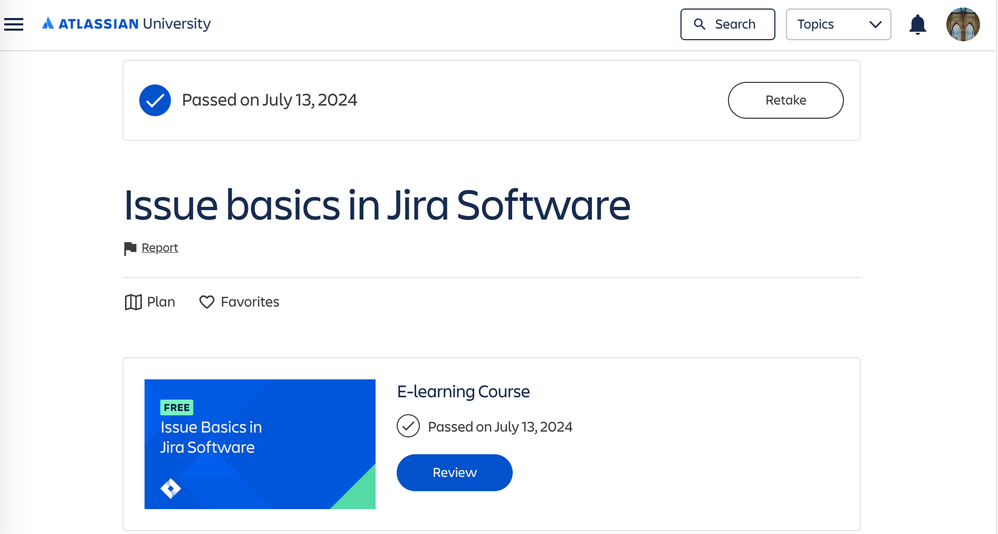The image size is (998, 534).
Task: Click the "E-learning Course" title
Action: pos(463,391)
